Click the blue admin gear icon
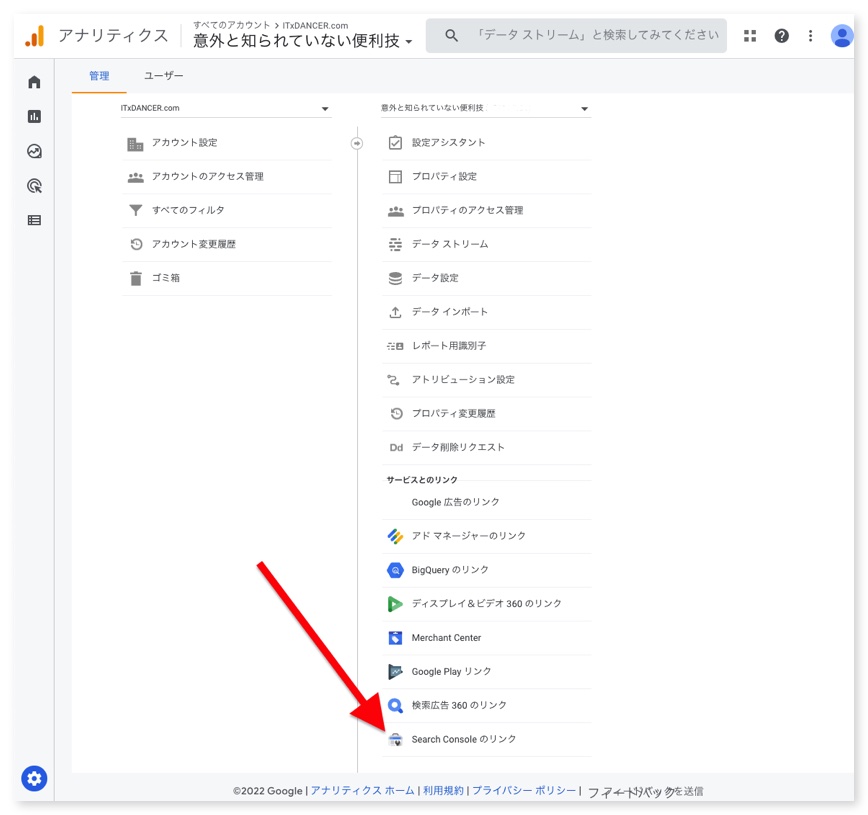This screenshot has width=868, height=815. click(x=34, y=778)
